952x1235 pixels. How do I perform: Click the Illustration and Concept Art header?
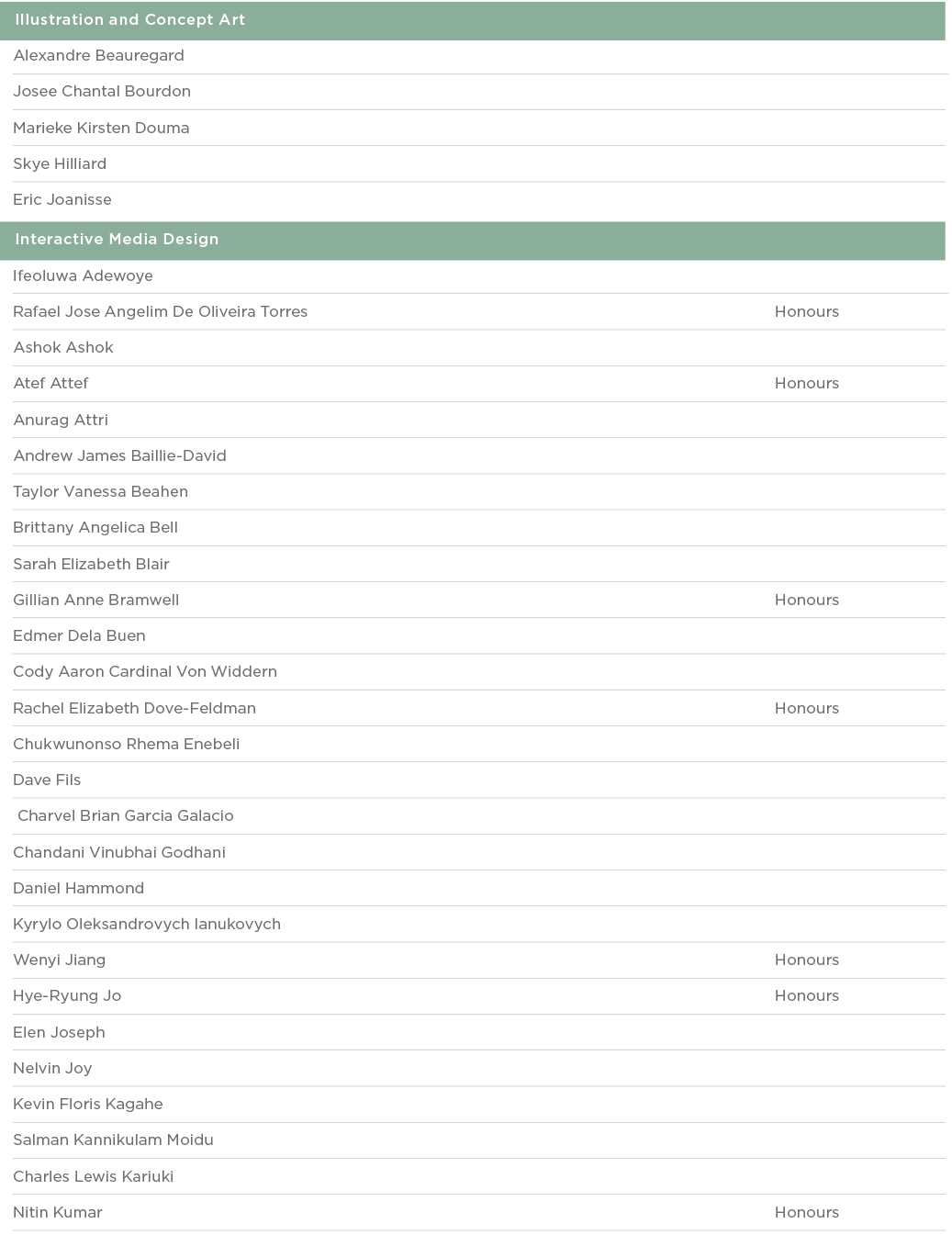(x=129, y=20)
